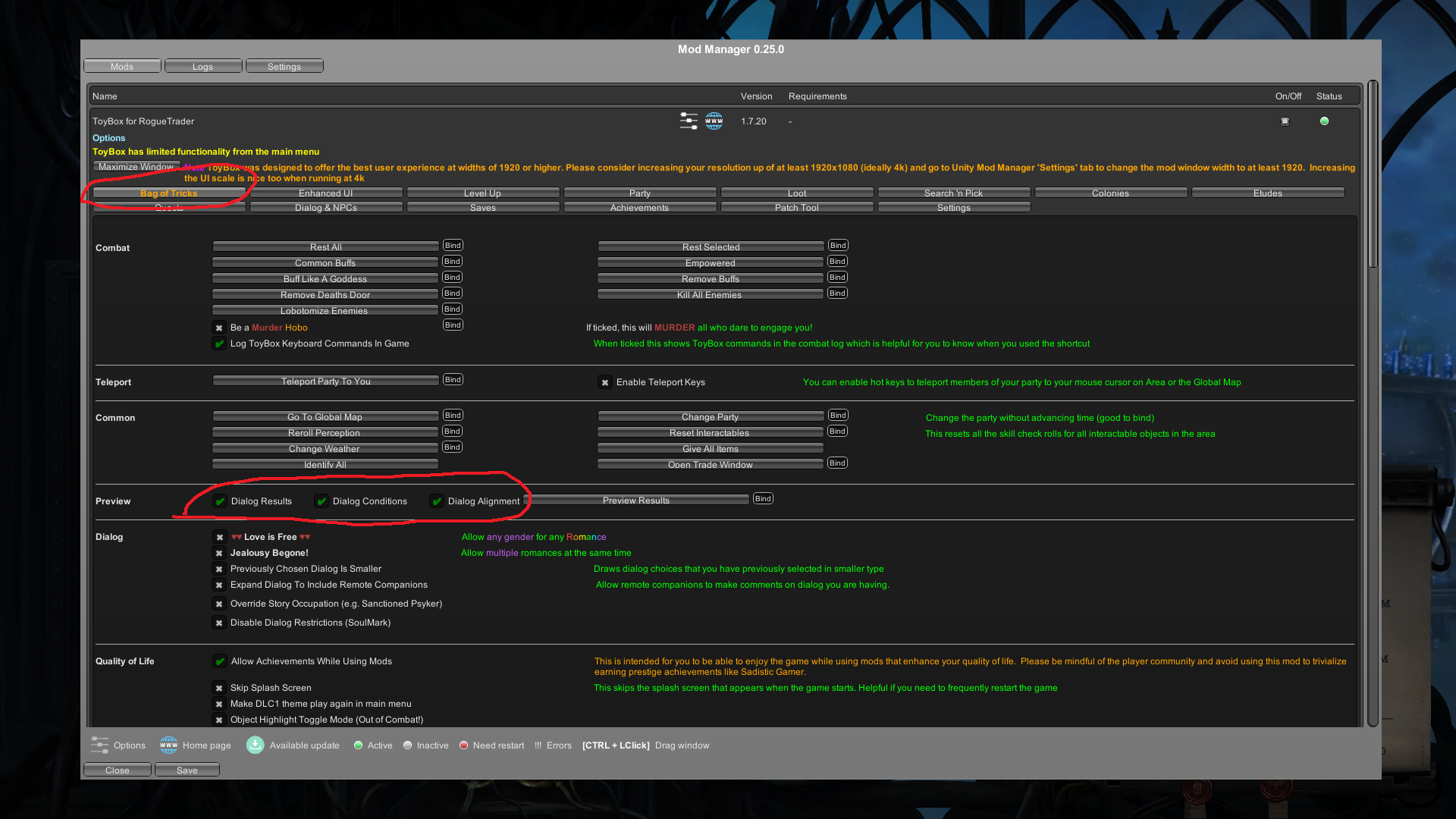This screenshot has height=819, width=1456.
Task: Uncheck the Dialog Results preview option
Action: (220, 501)
